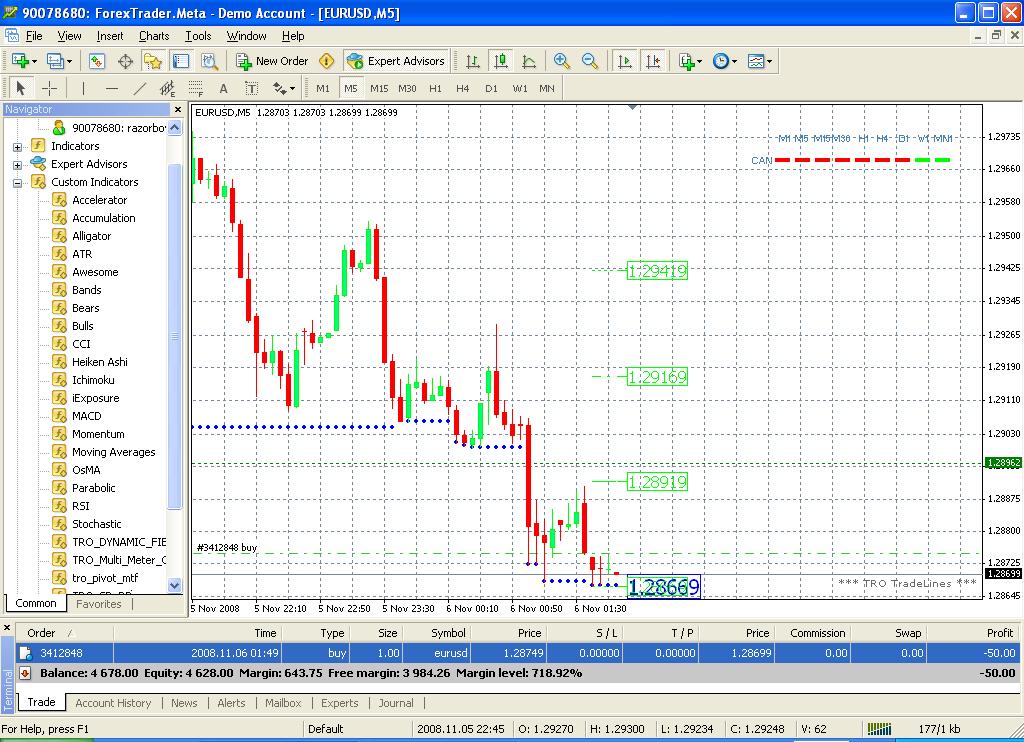Switch chart to Candlestick view

(x=501, y=61)
